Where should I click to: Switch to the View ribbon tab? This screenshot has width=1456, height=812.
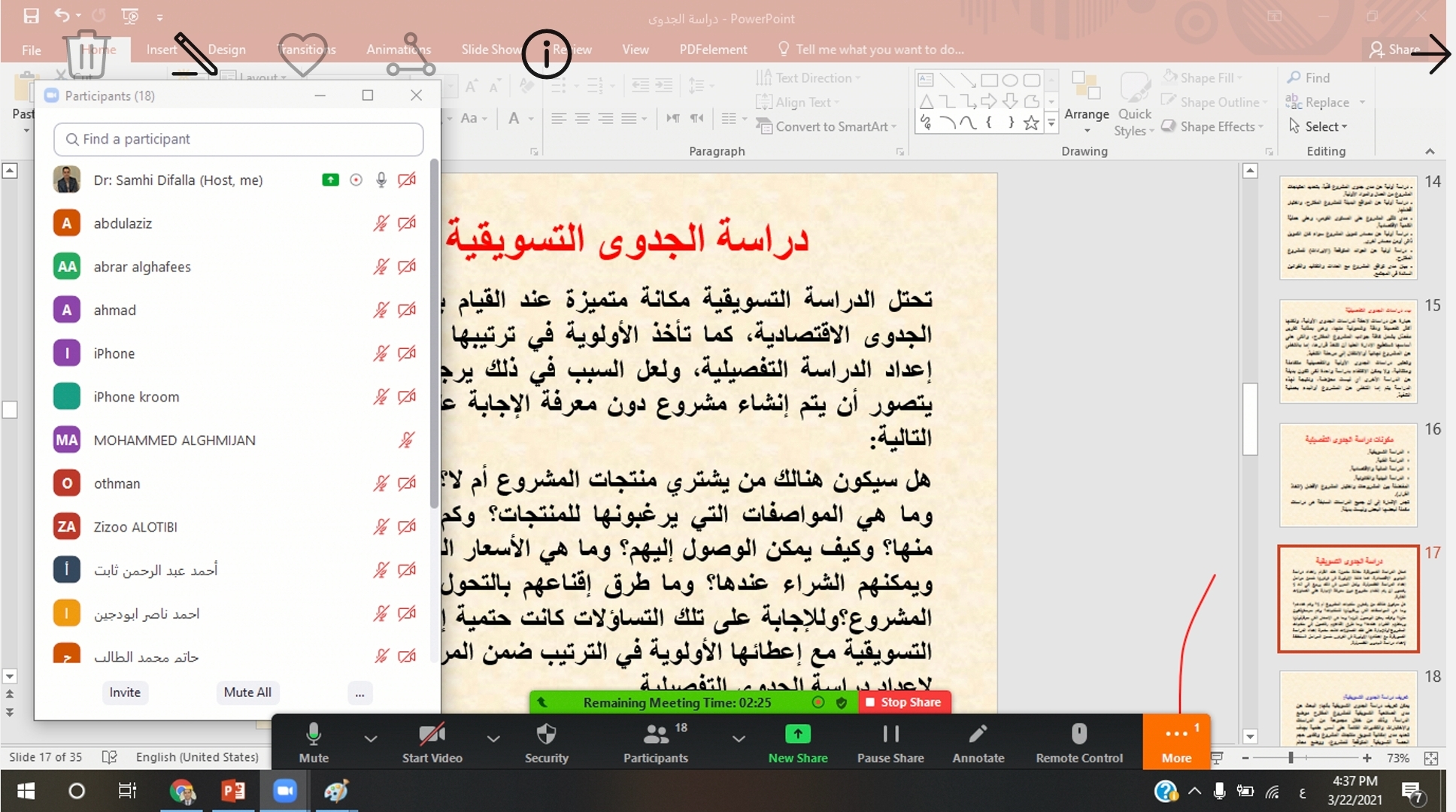[635, 50]
